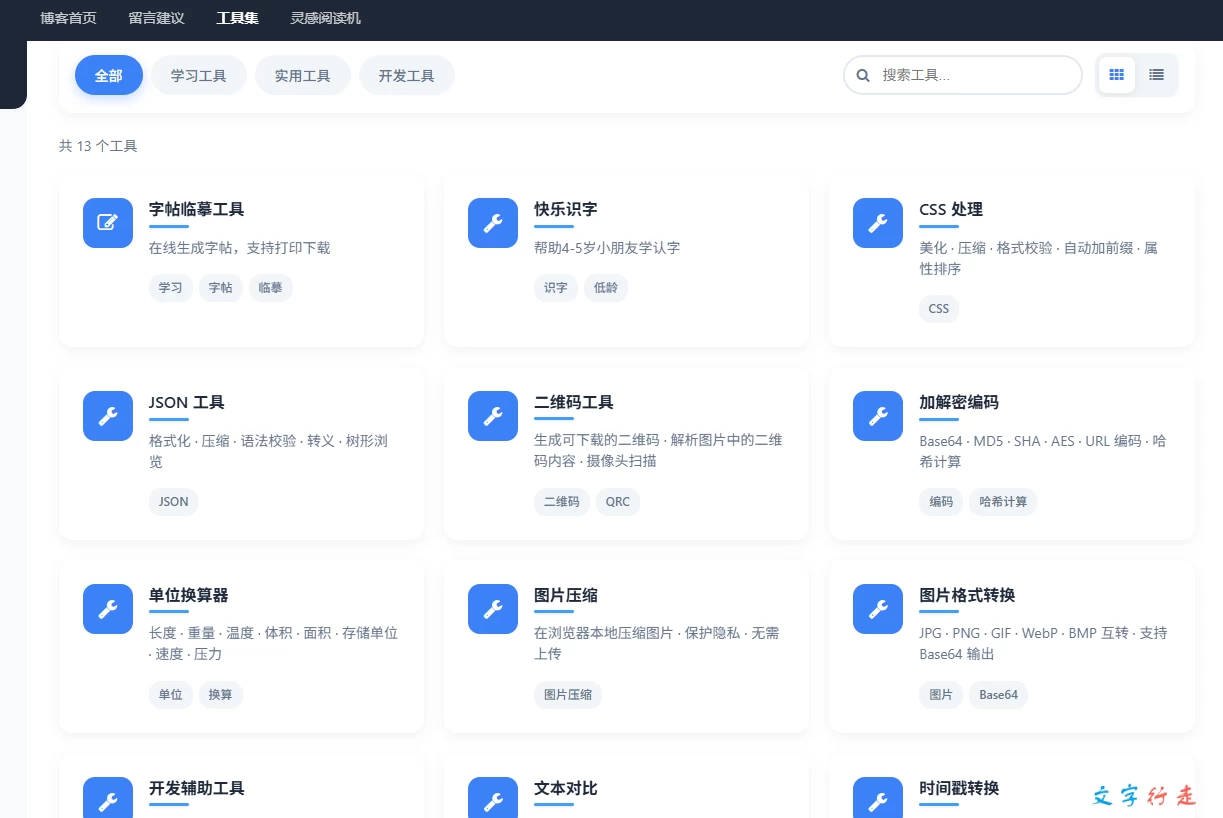Screen dimensions: 1223x818
Task: Open the 加解密编码 title link
Action: (959, 402)
